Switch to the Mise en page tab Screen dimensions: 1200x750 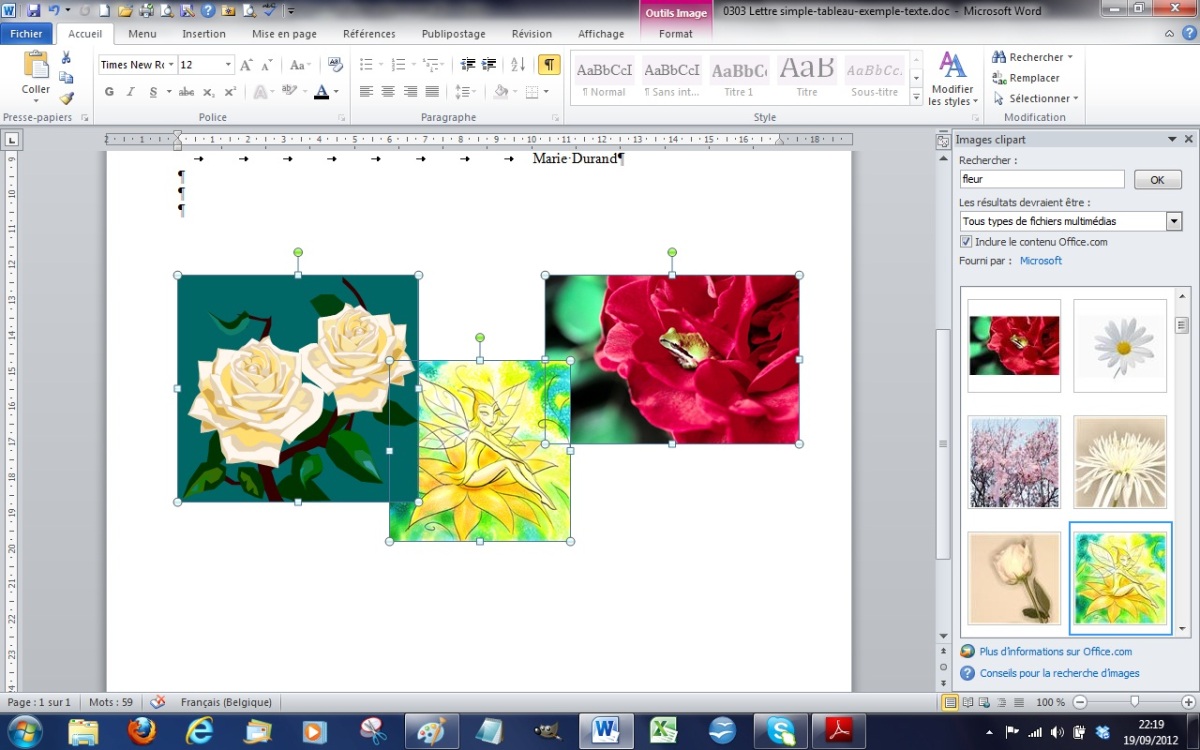pos(284,34)
